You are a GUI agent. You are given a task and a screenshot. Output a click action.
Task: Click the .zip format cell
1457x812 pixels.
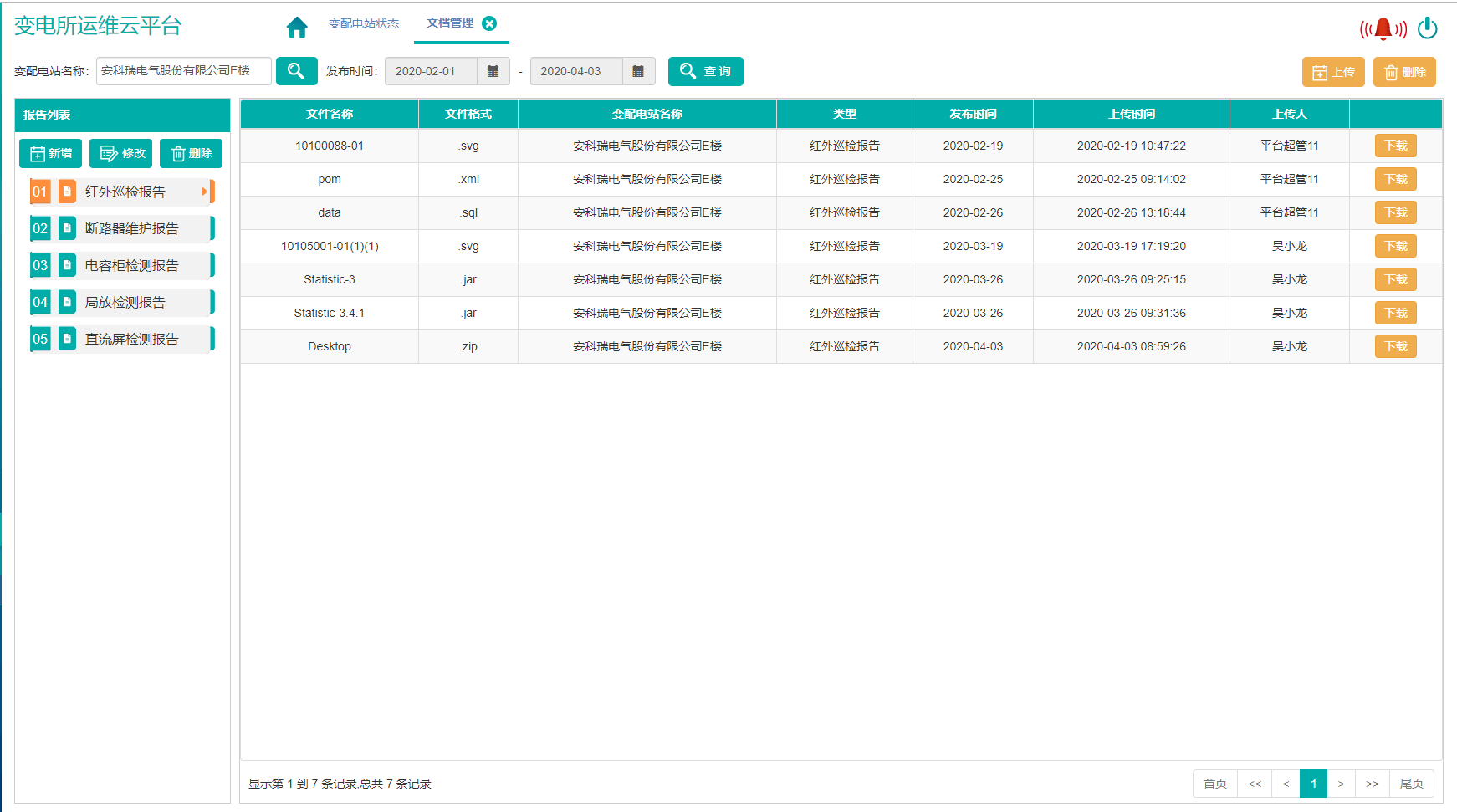(x=468, y=346)
